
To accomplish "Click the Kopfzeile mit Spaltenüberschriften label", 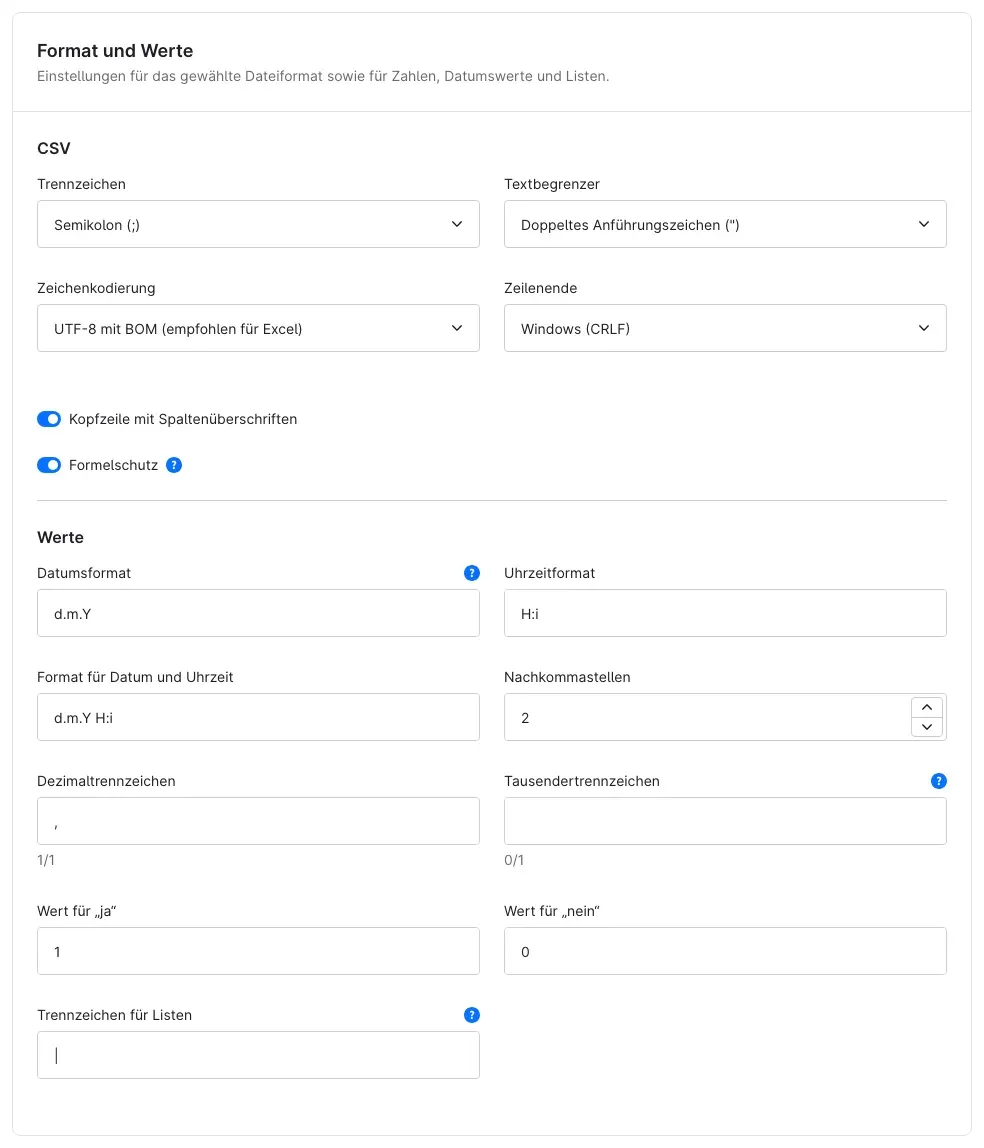I will [183, 419].
